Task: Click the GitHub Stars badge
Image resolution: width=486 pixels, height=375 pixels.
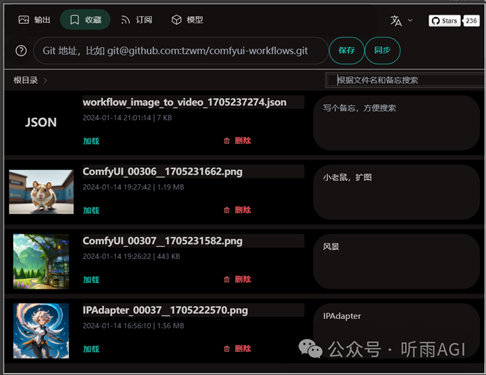Action: pyautogui.click(x=445, y=21)
